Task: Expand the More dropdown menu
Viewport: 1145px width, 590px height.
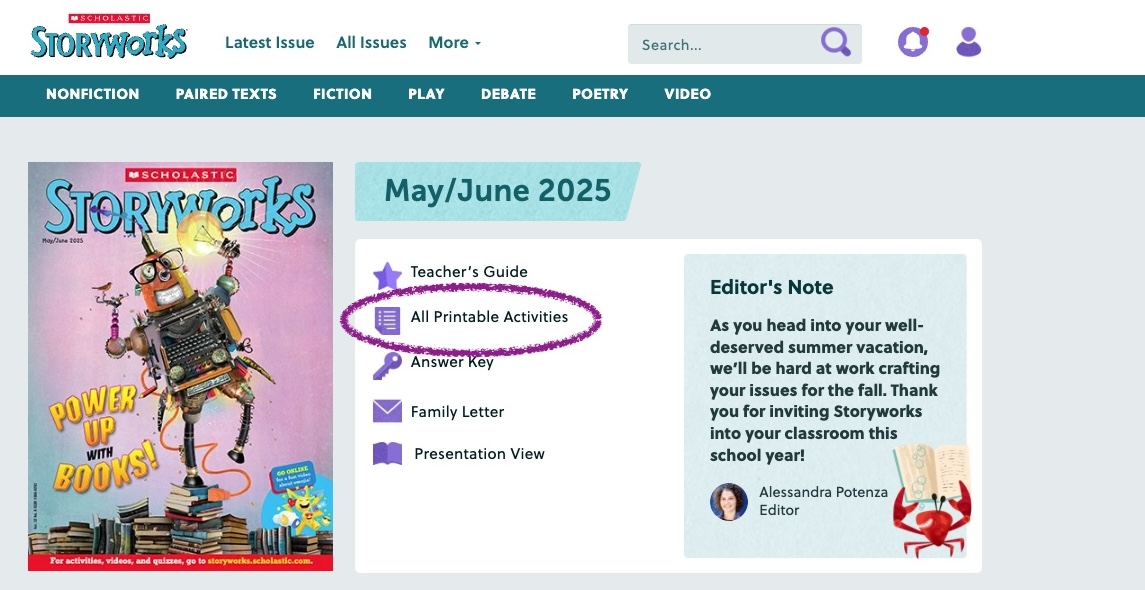Action: tap(454, 43)
